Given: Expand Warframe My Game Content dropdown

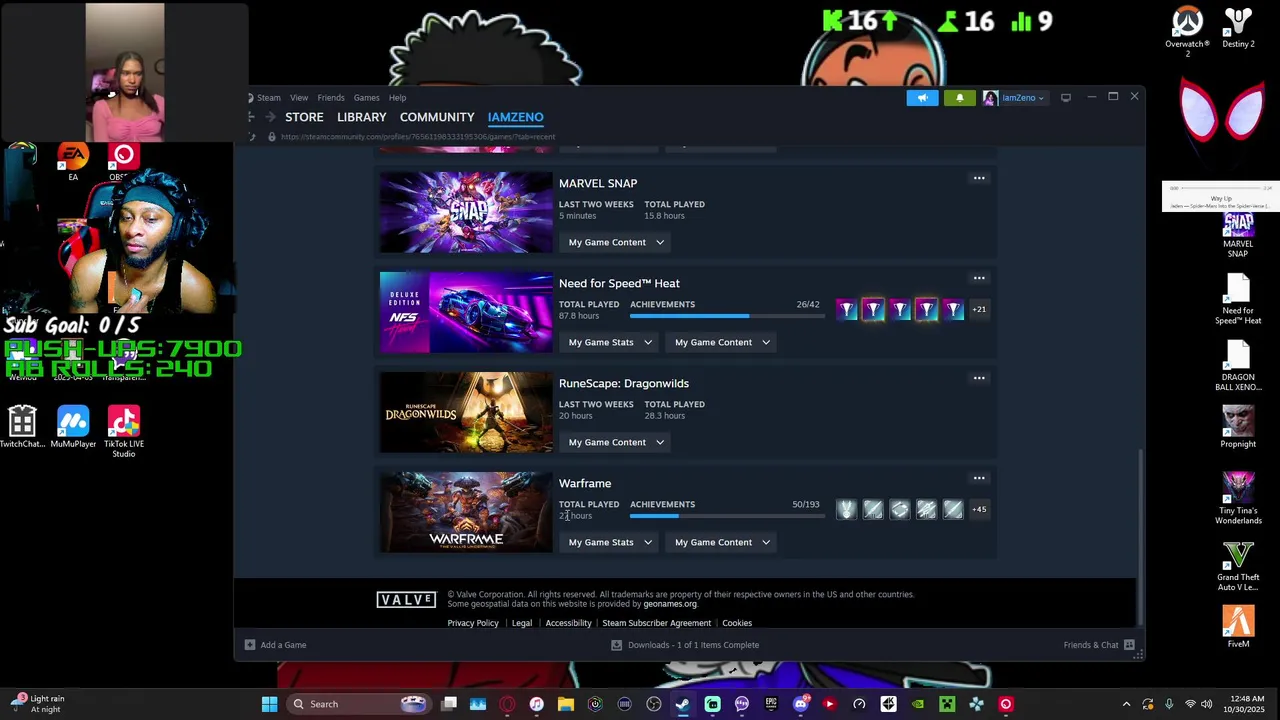Looking at the screenshot, I should click(x=722, y=542).
